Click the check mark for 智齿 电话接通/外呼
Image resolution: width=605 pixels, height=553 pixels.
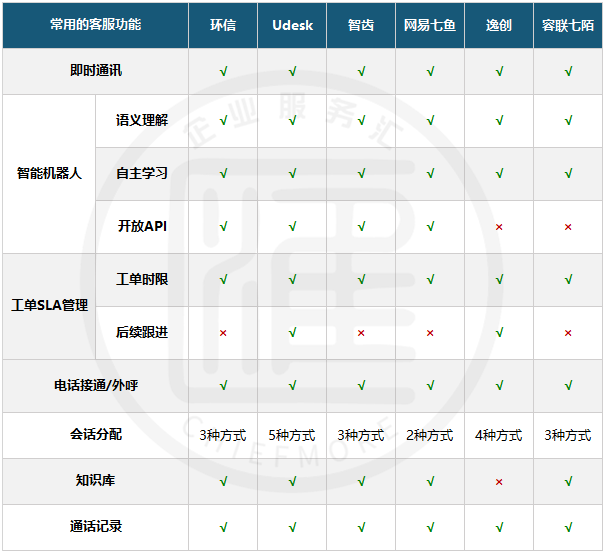click(361, 385)
